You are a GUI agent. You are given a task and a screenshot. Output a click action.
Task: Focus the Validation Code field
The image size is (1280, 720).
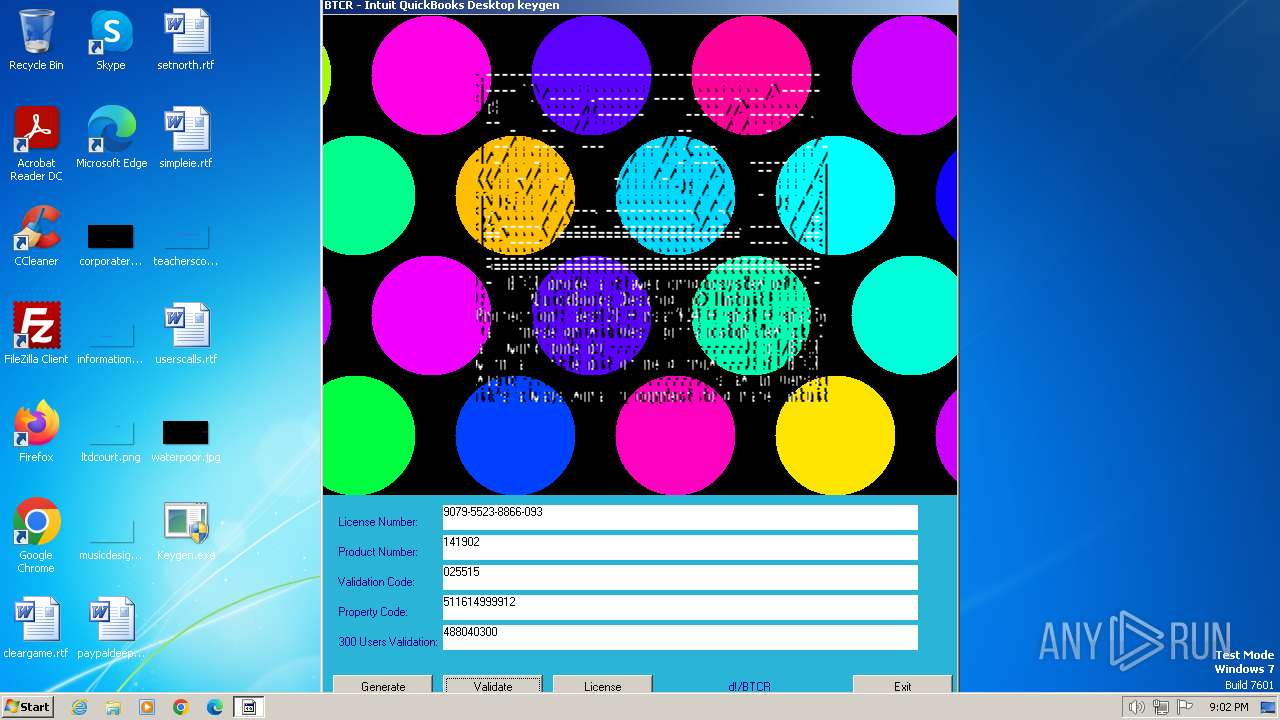pos(680,577)
